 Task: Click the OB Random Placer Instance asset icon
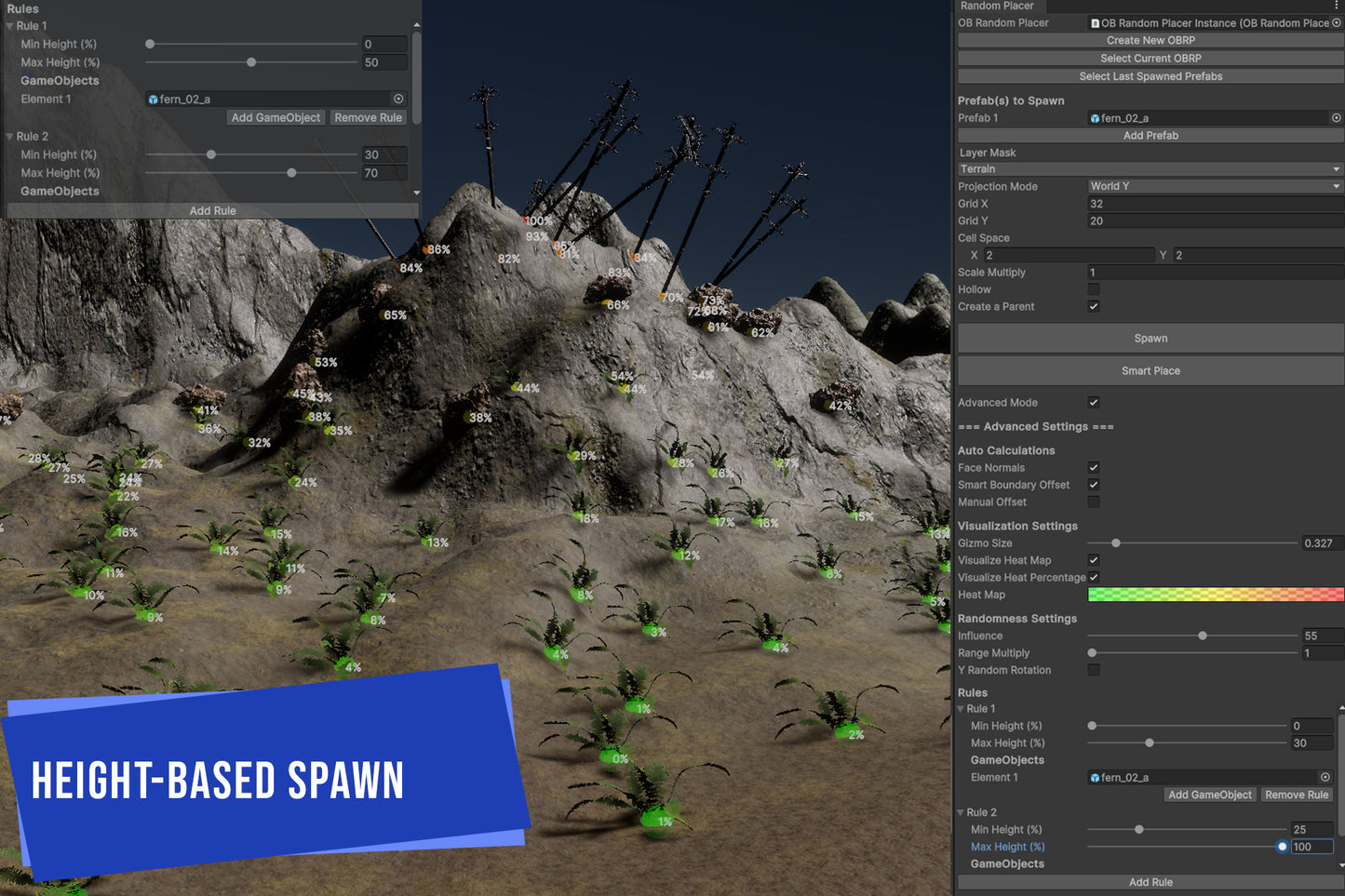coord(1096,23)
